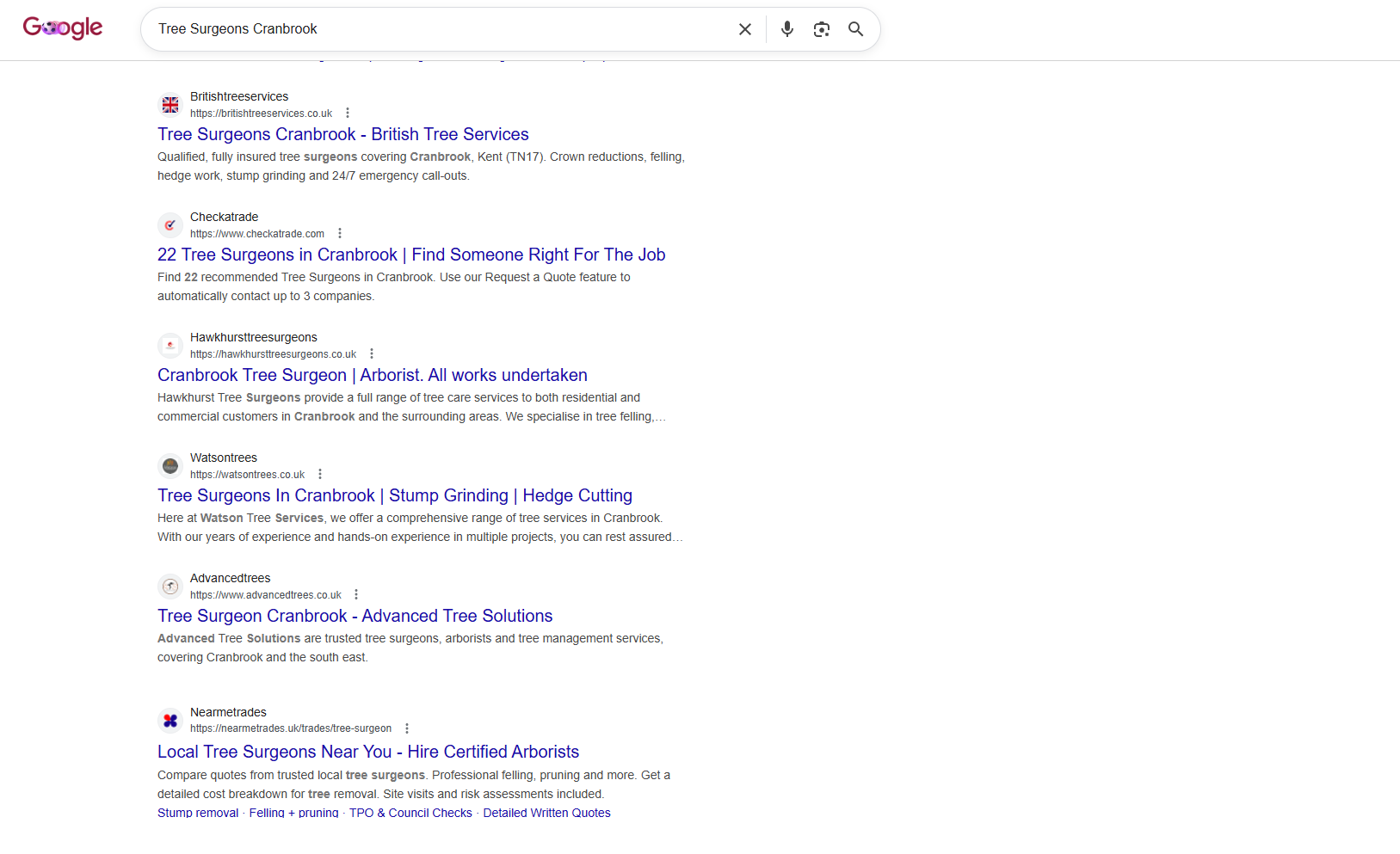
Task: Click the Hawkhursttreesurgeons site name
Action: coord(253,337)
